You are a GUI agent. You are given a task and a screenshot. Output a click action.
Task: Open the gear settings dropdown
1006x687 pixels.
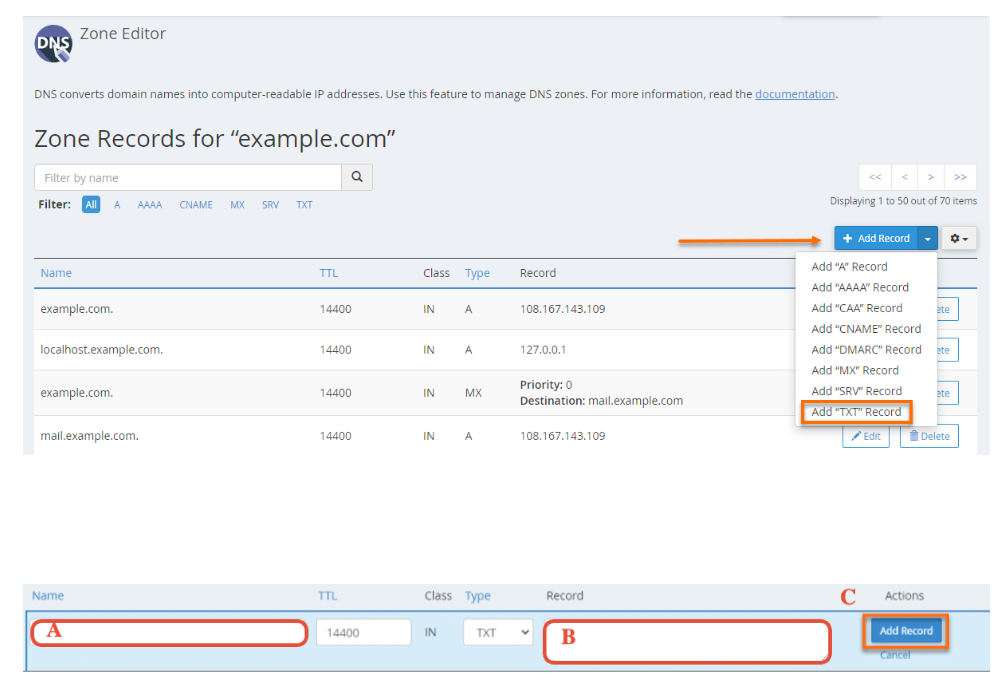coord(959,238)
